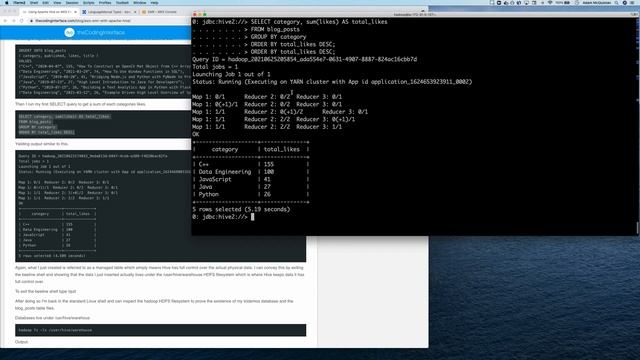Click the 'C++' row in terminal results
The width and height of the screenshot is (640, 360).
251,164
